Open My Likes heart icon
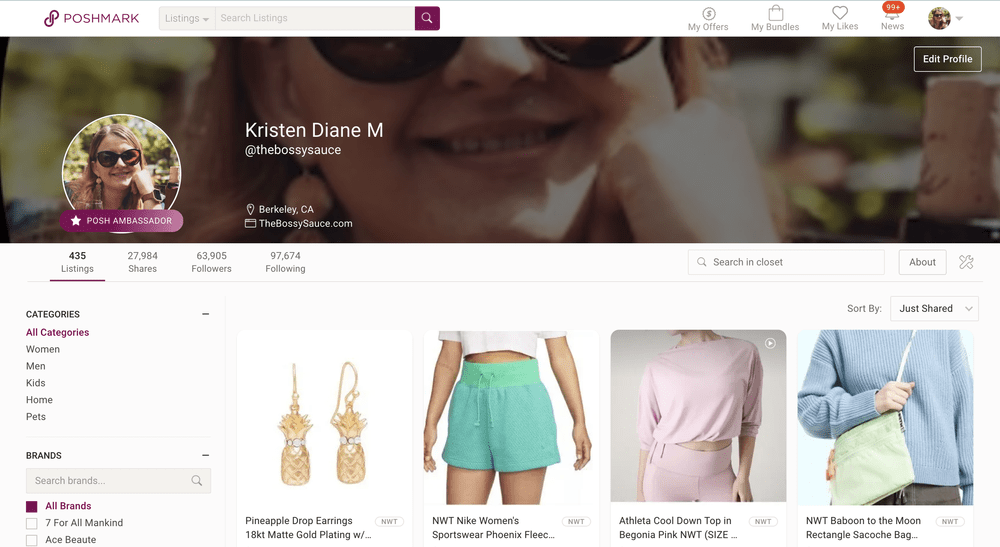The height and width of the screenshot is (547, 1000). 840,12
